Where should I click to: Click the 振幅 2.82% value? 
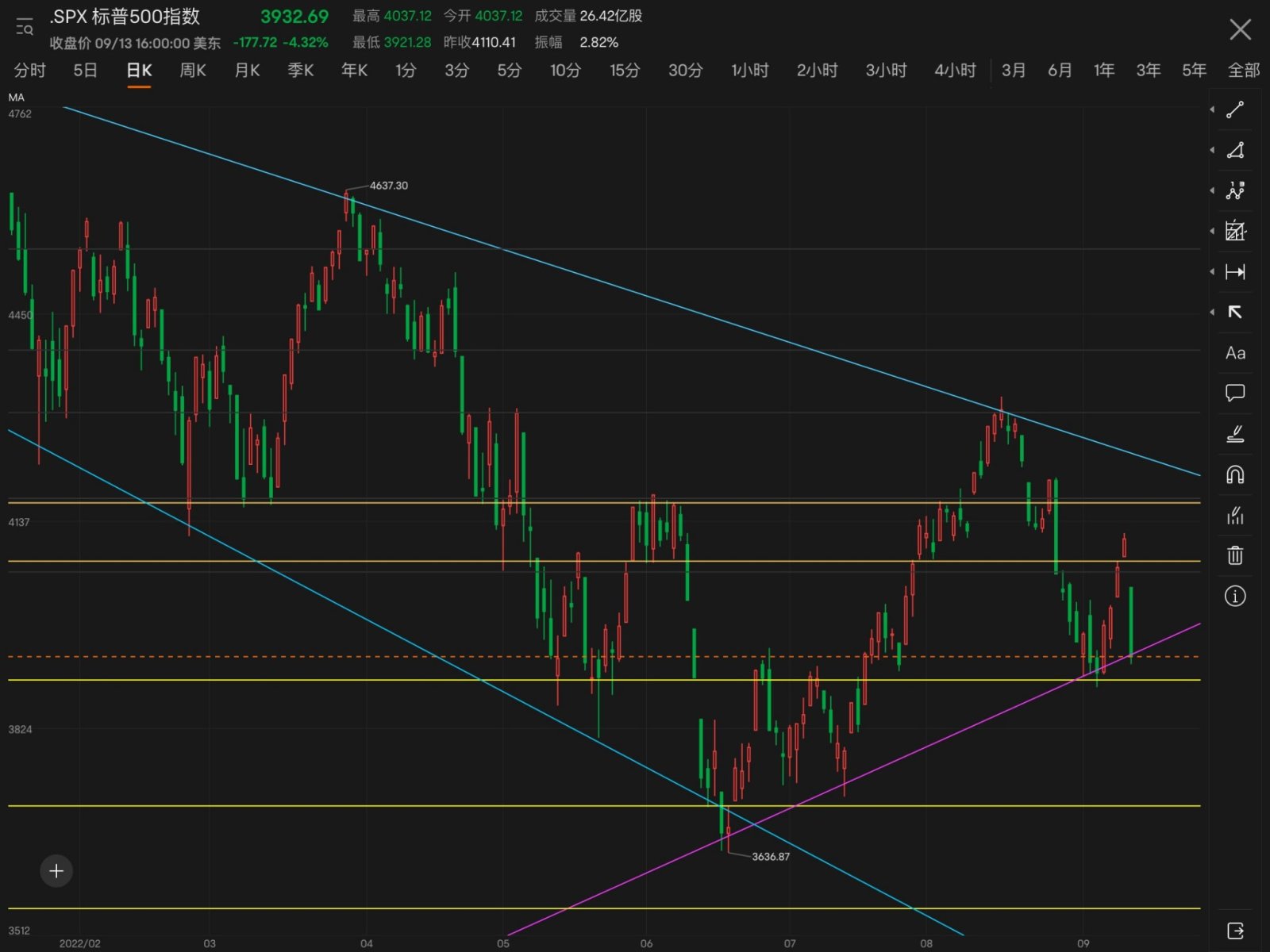[576, 43]
